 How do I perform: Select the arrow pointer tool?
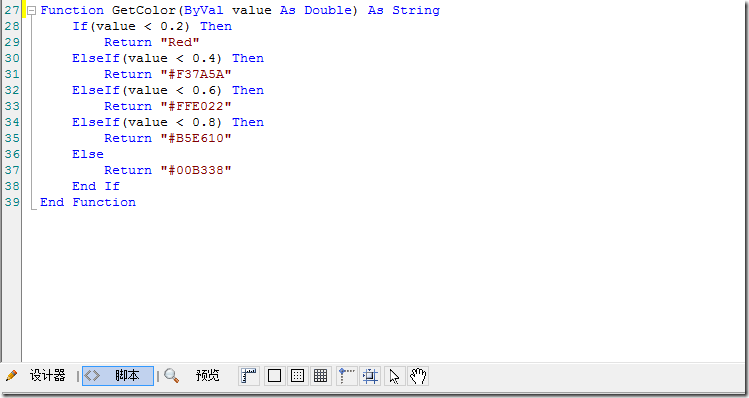click(x=394, y=376)
